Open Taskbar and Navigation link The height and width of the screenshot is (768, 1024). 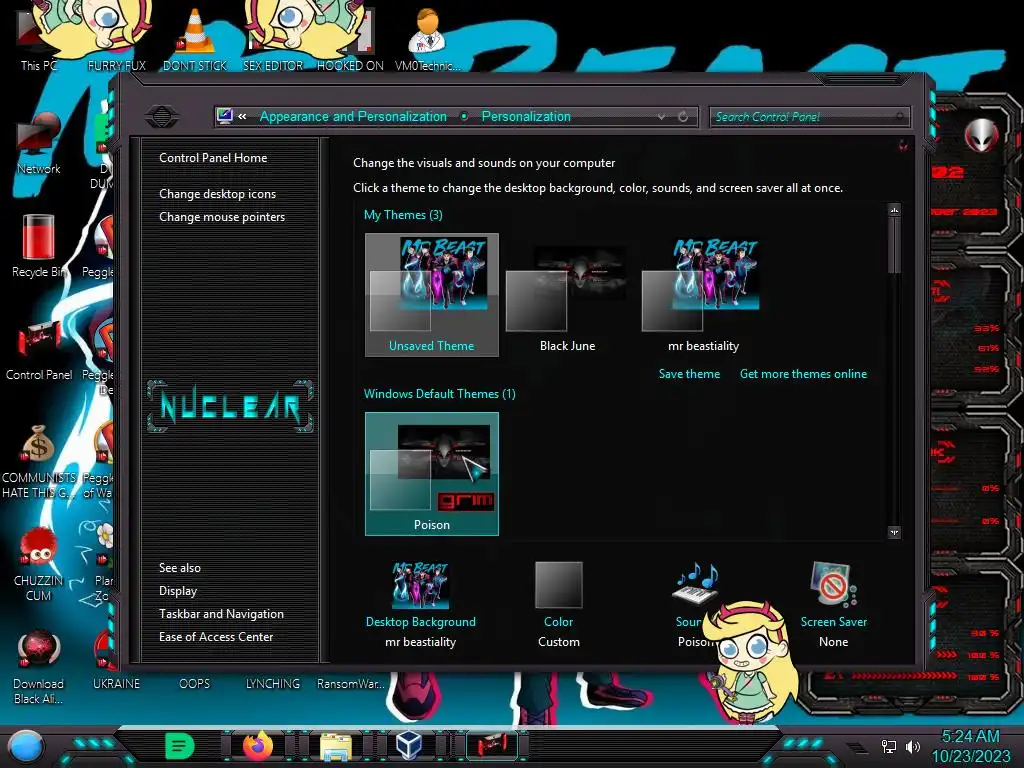(221, 614)
